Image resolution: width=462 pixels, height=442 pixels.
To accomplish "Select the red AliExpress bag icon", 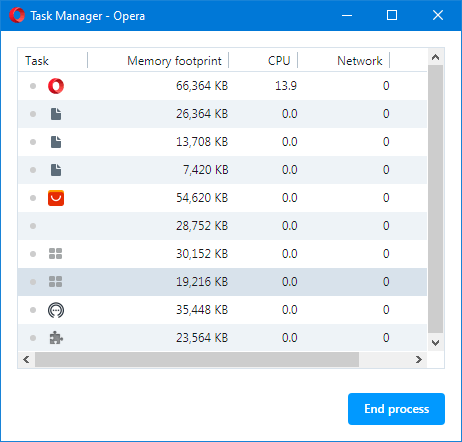I will coord(56,198).
